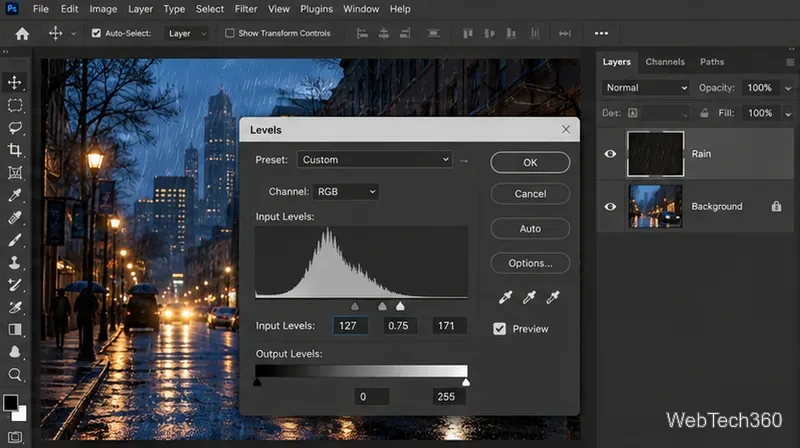Select the Gradient tool
The image size is (800, 448).
click(x=15, y=330)
